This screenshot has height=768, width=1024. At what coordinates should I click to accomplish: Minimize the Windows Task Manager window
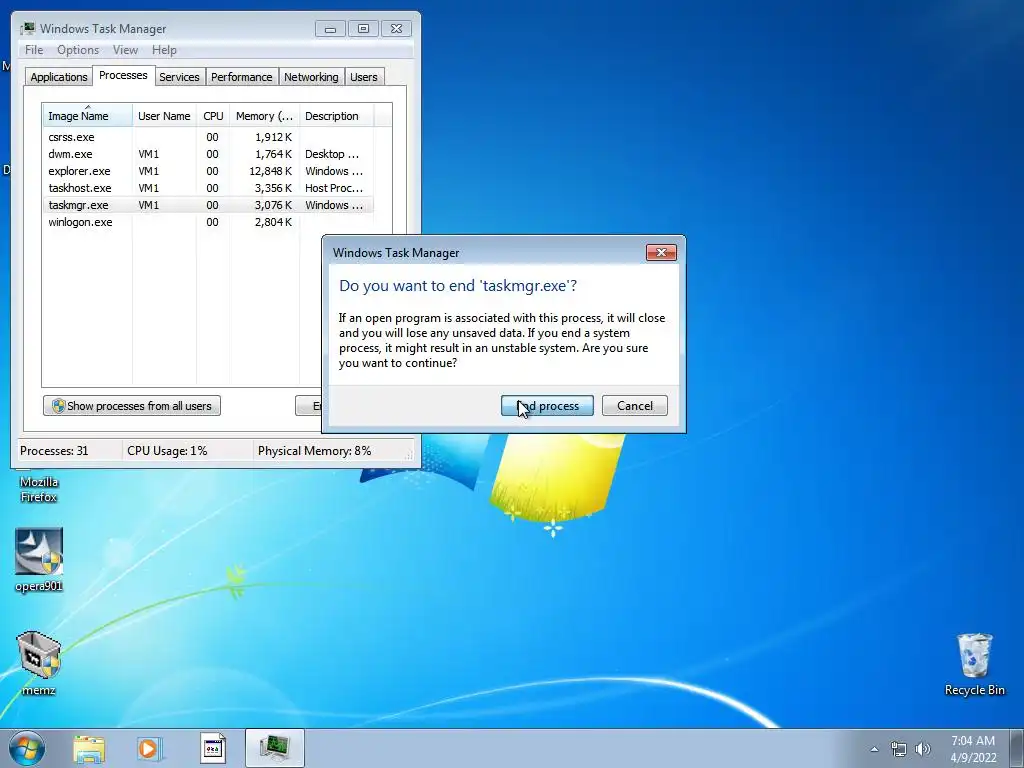click(330, 29)
